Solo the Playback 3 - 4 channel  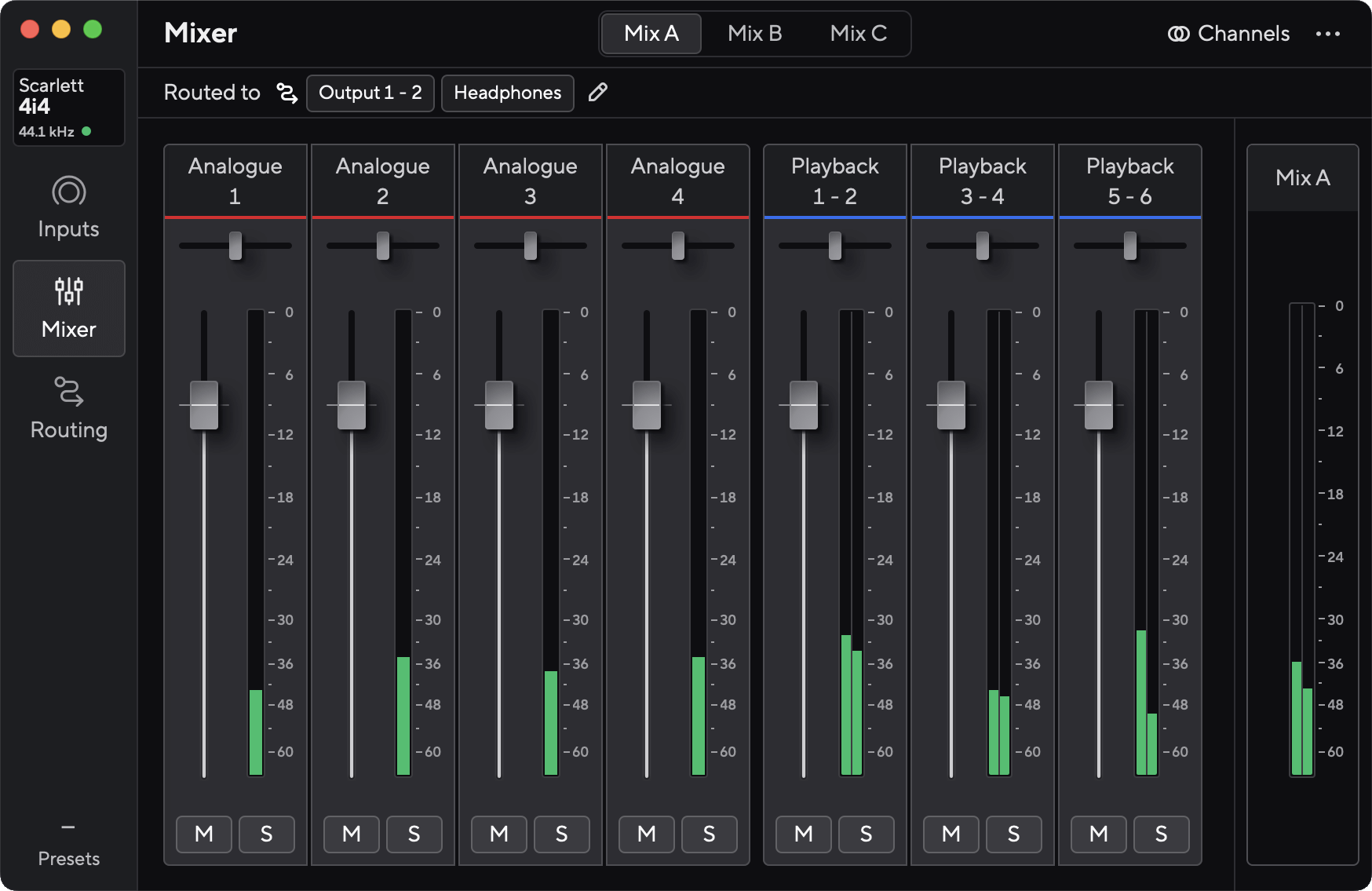click(x=1014, y=834)
